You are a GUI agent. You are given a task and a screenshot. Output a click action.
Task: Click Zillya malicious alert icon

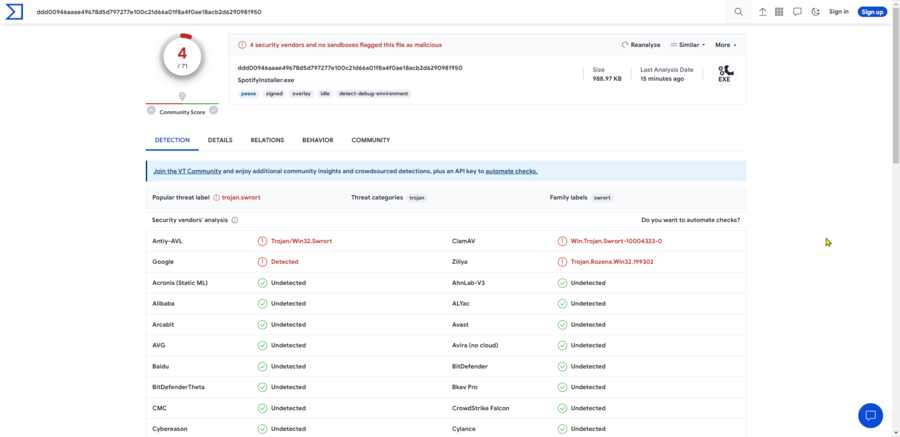[x=562, y=262]
